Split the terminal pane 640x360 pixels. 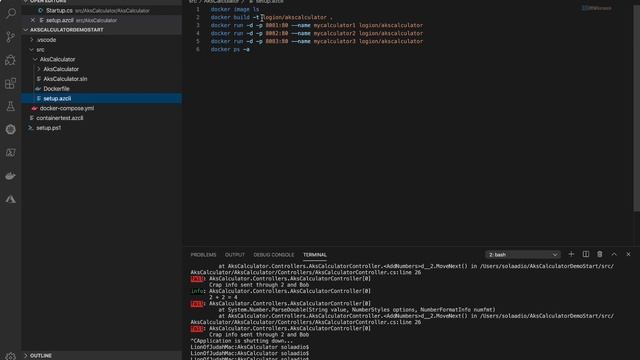point(585,254)
